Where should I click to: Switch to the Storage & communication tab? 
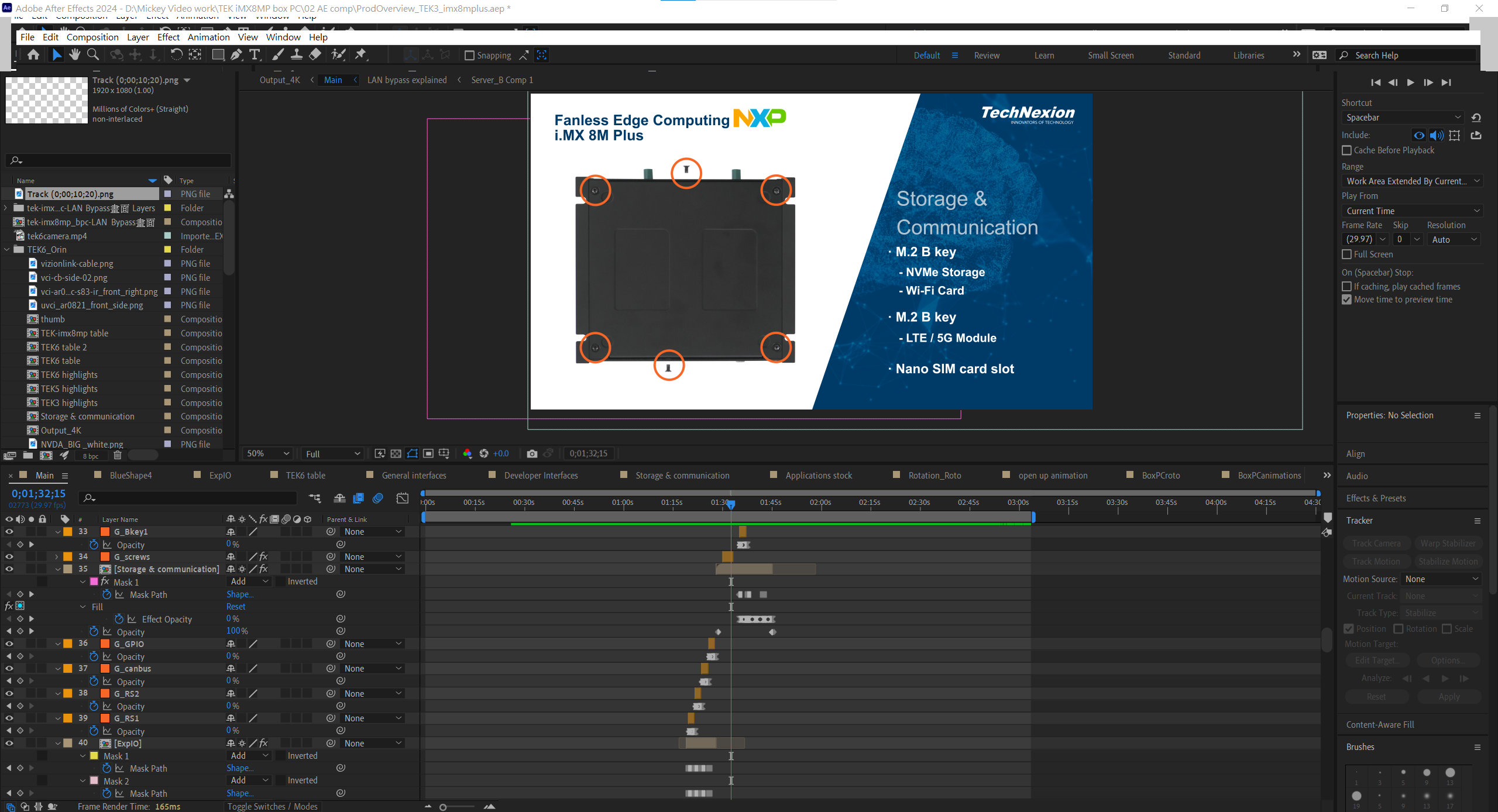(682, 475)
